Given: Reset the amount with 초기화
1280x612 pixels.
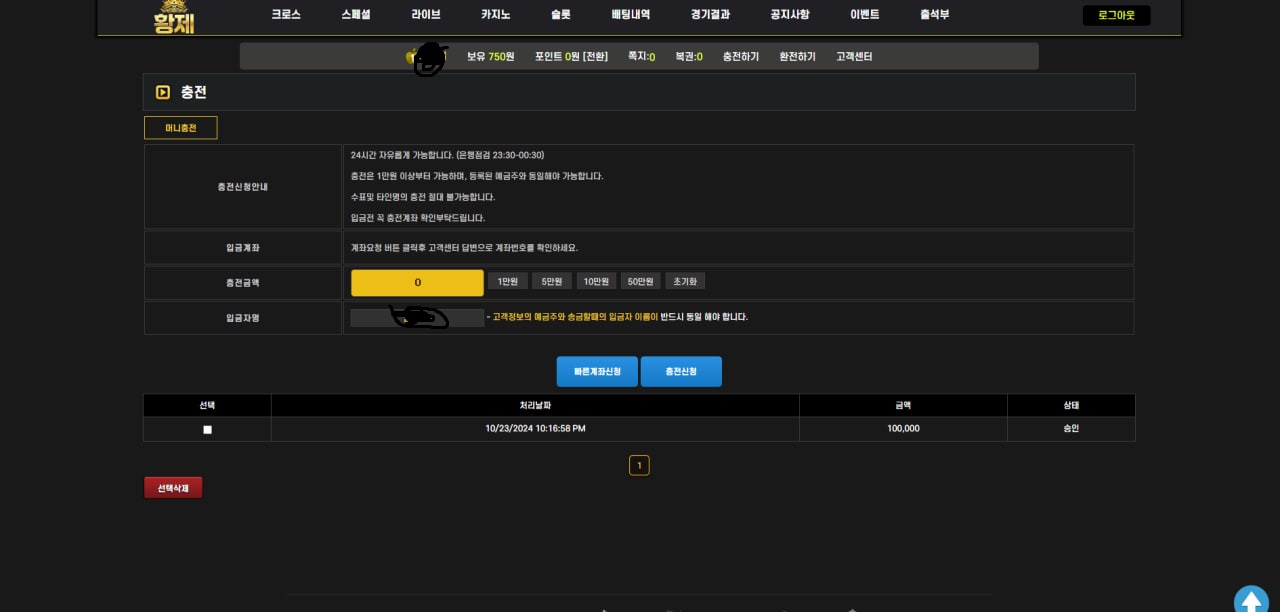Looking at the screenshot, I should point(685,282).
